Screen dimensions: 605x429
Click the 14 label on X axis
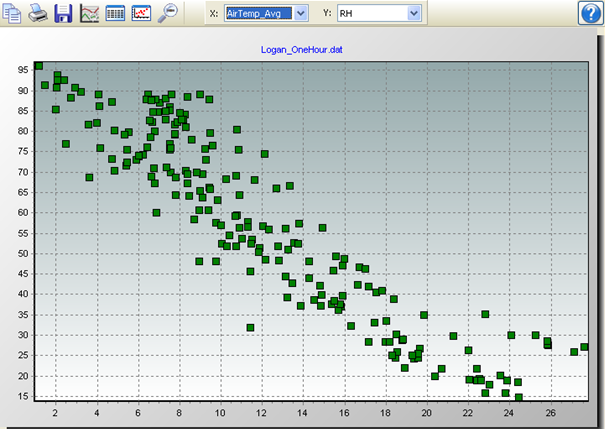302,413
